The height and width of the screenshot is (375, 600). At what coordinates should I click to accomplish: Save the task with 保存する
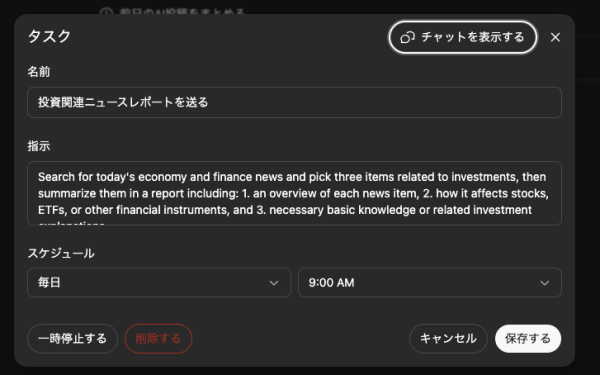[x=528, y=339]
